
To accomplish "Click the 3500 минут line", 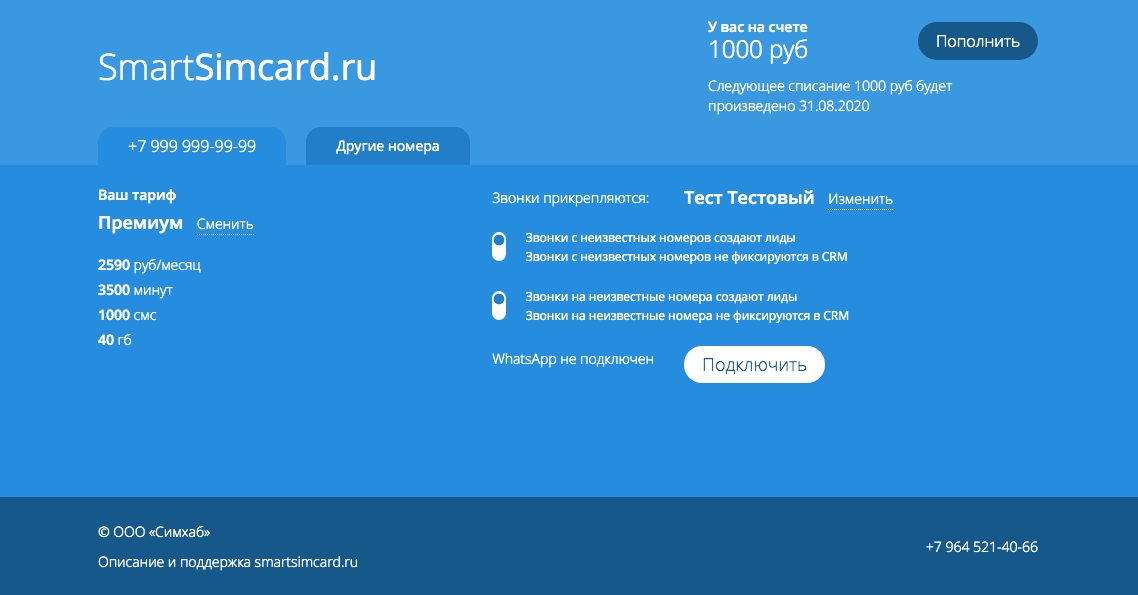I will click(135, 290).
